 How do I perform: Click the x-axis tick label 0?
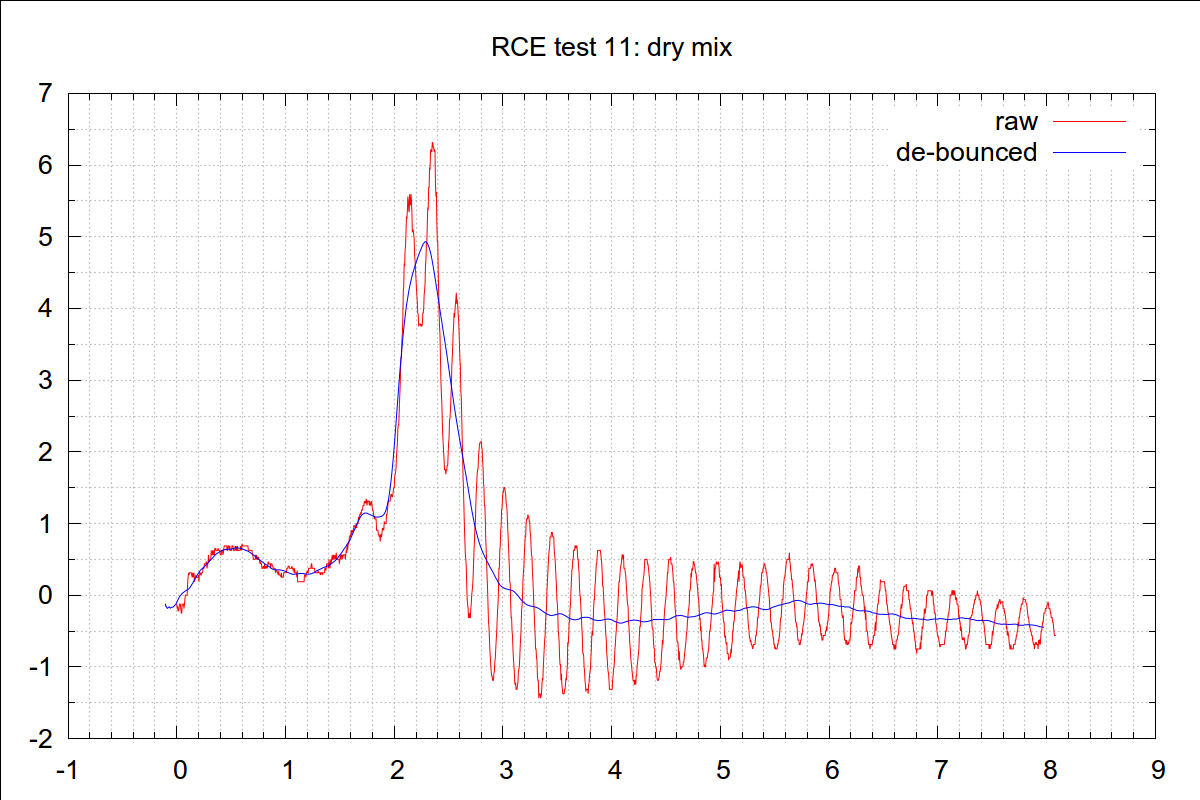(179, 771)
